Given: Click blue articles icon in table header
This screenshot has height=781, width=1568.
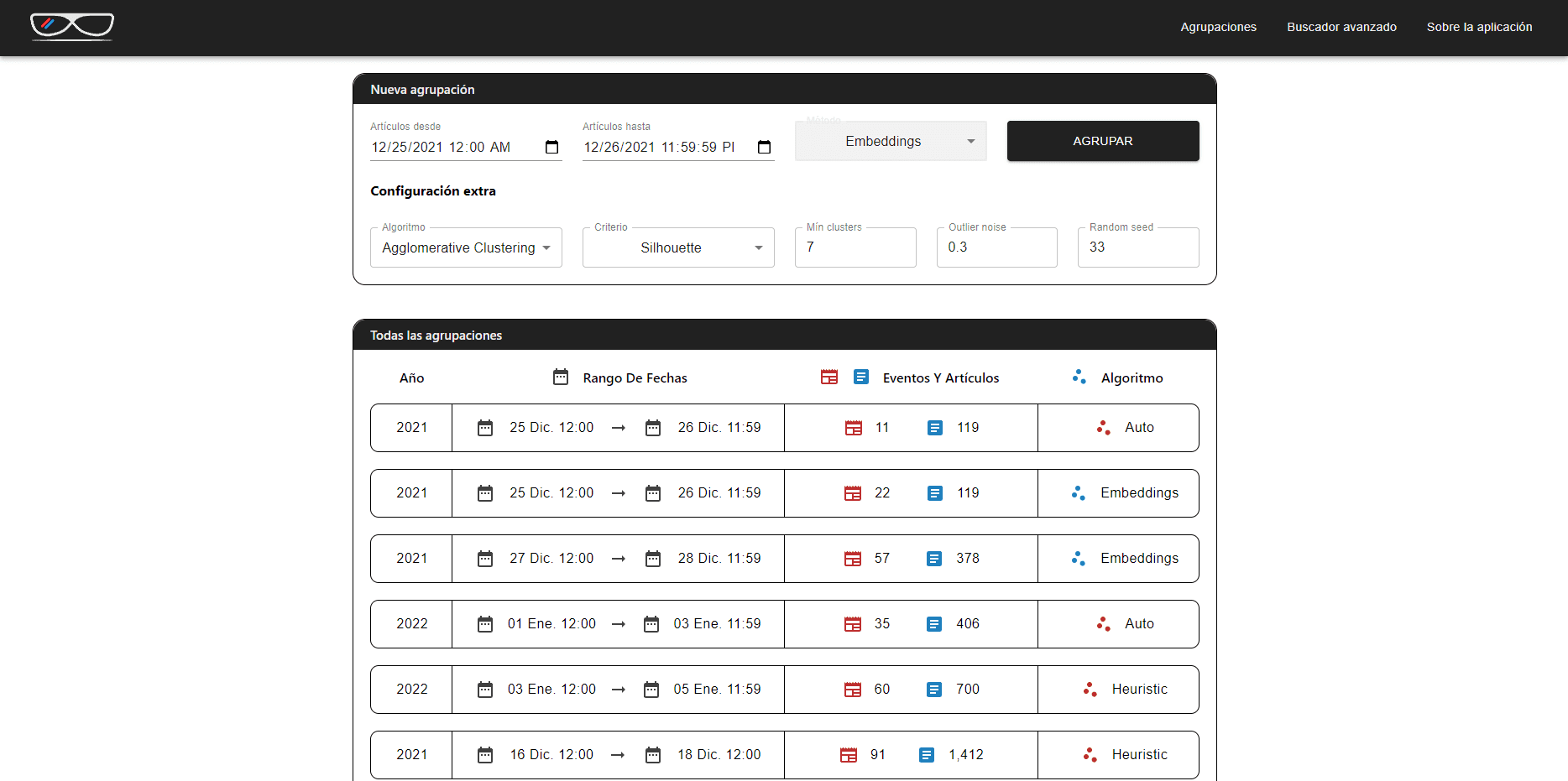Looking at the screenshot, I should coord(861,377).
